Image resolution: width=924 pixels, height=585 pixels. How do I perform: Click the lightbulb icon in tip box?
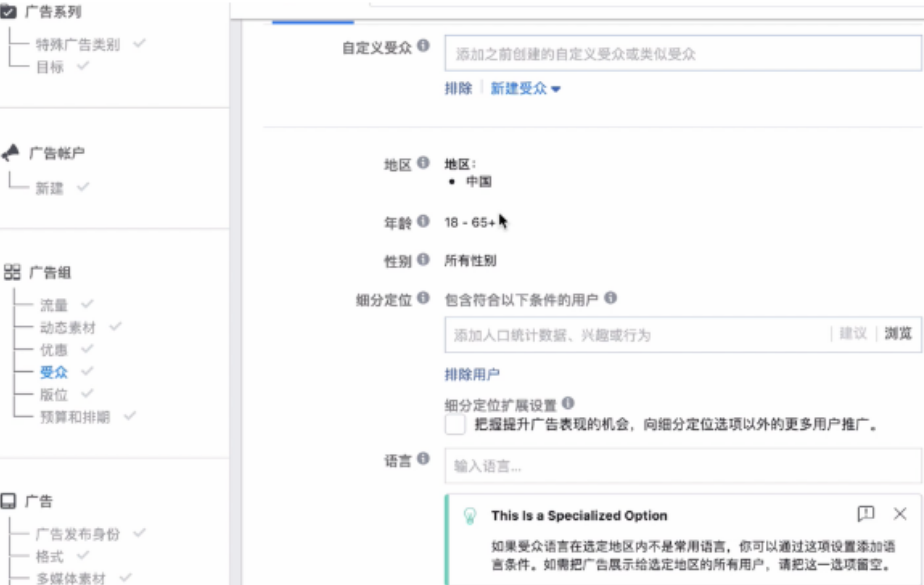470,516
